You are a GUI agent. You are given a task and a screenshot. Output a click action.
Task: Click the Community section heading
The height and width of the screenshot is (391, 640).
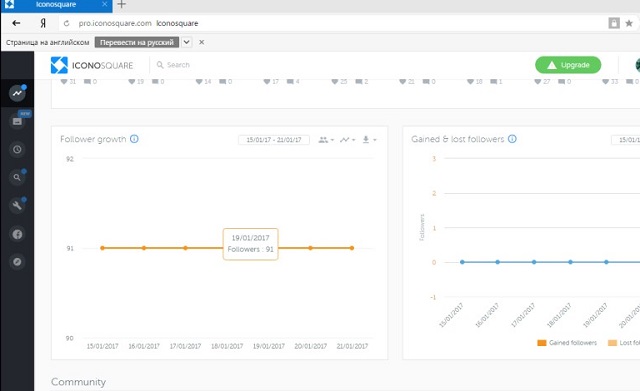coord(78,382)
